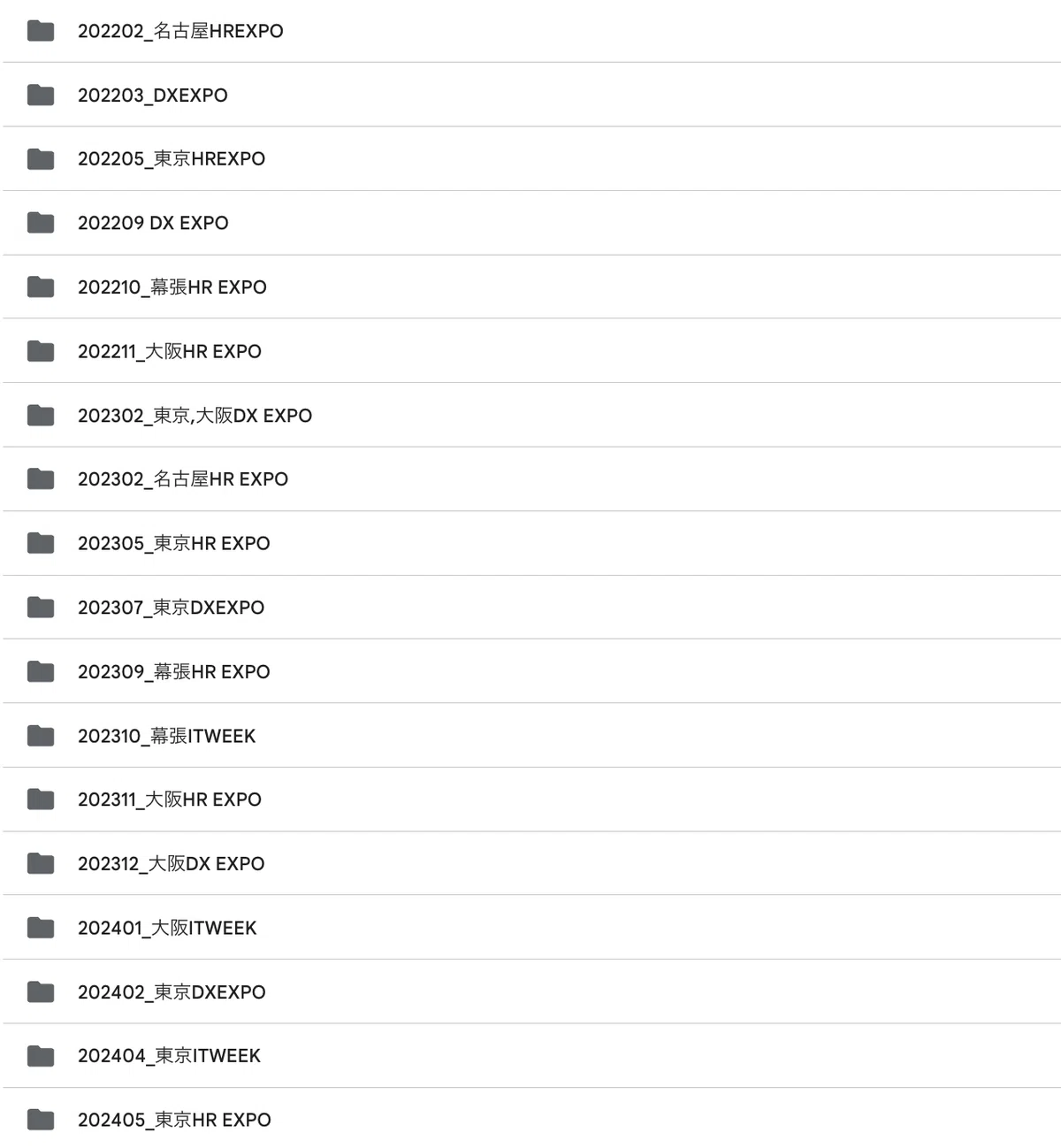Select the 202402_東京DXEXPO folder row
Screen dimensions: 1061x1148
[x=530, y=991]
